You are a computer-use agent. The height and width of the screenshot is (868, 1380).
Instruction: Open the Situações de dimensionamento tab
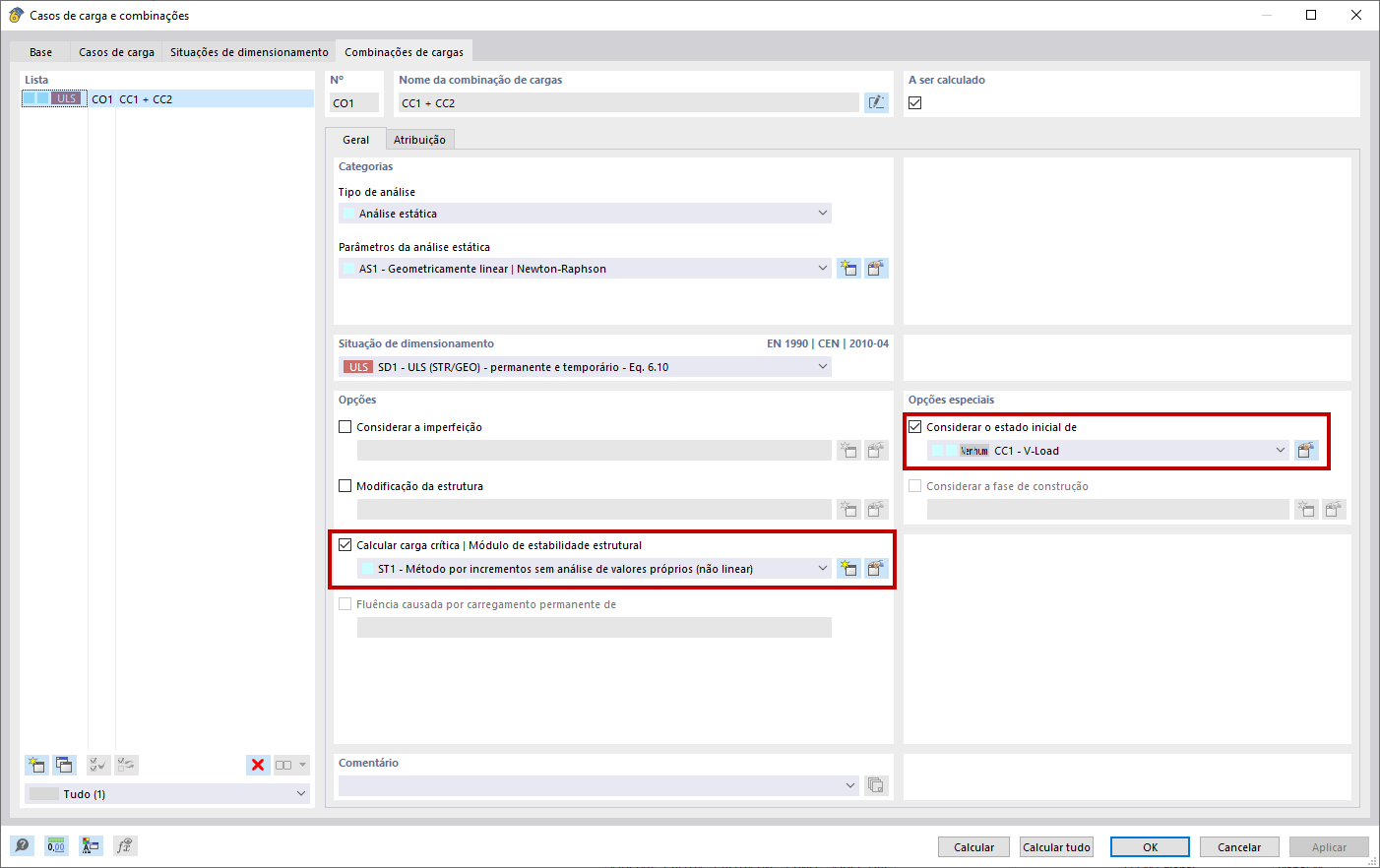pos(248,51)
